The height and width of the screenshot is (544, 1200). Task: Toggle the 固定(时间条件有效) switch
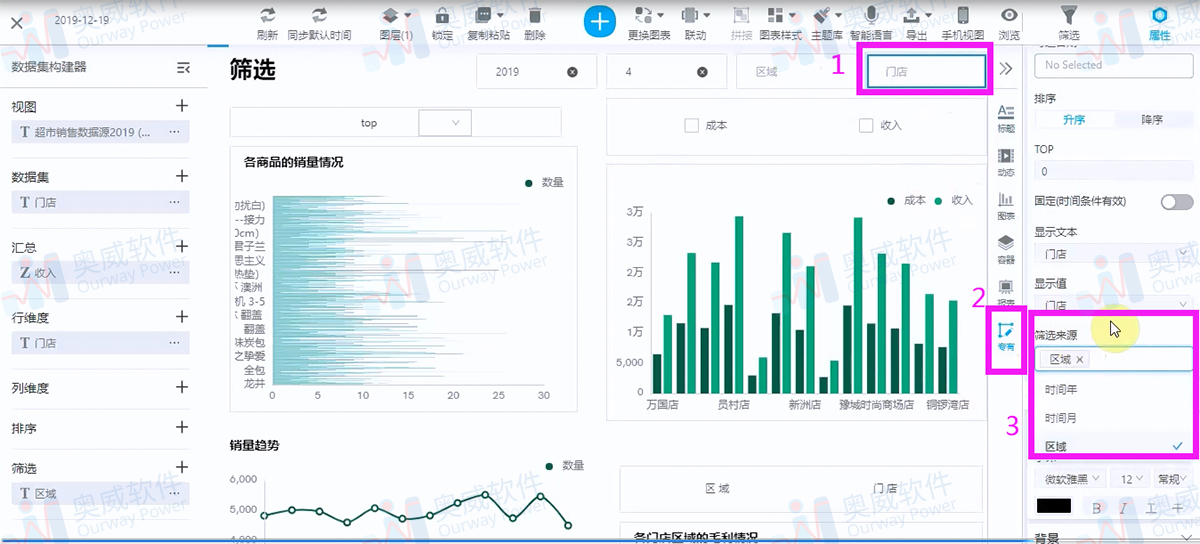tap(1176, 202)
